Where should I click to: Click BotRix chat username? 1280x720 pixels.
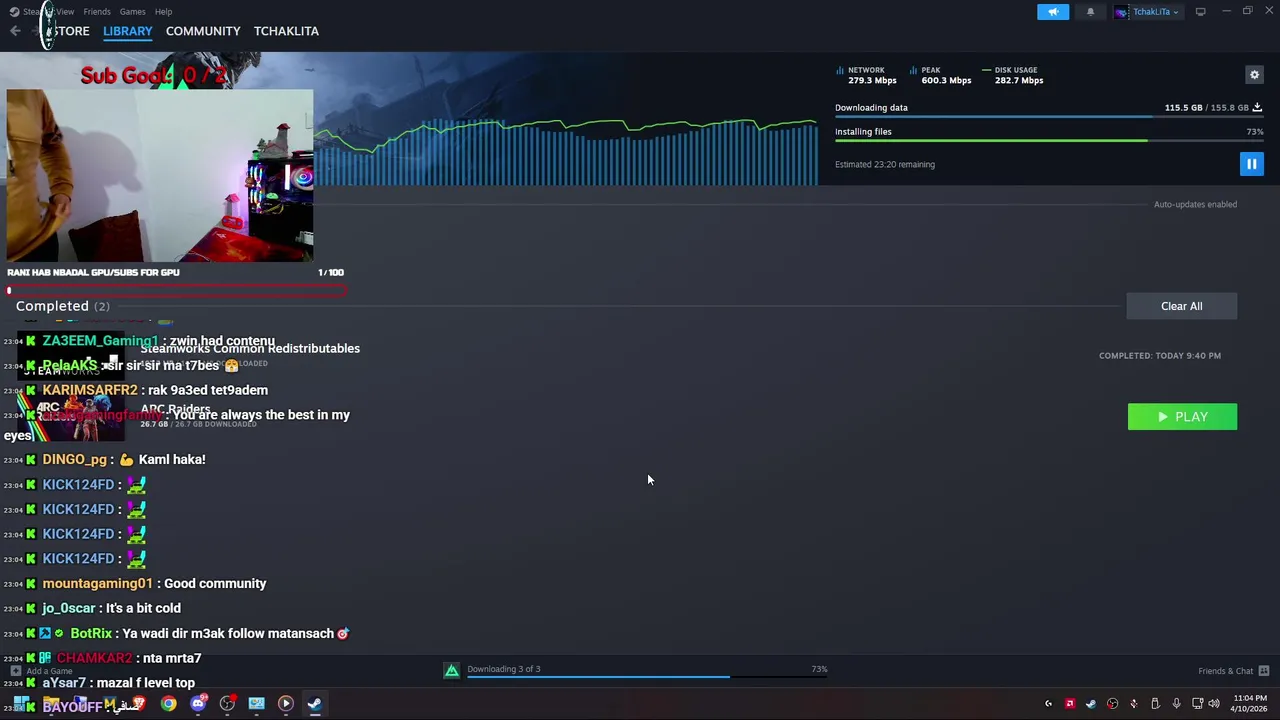point(91,633)
